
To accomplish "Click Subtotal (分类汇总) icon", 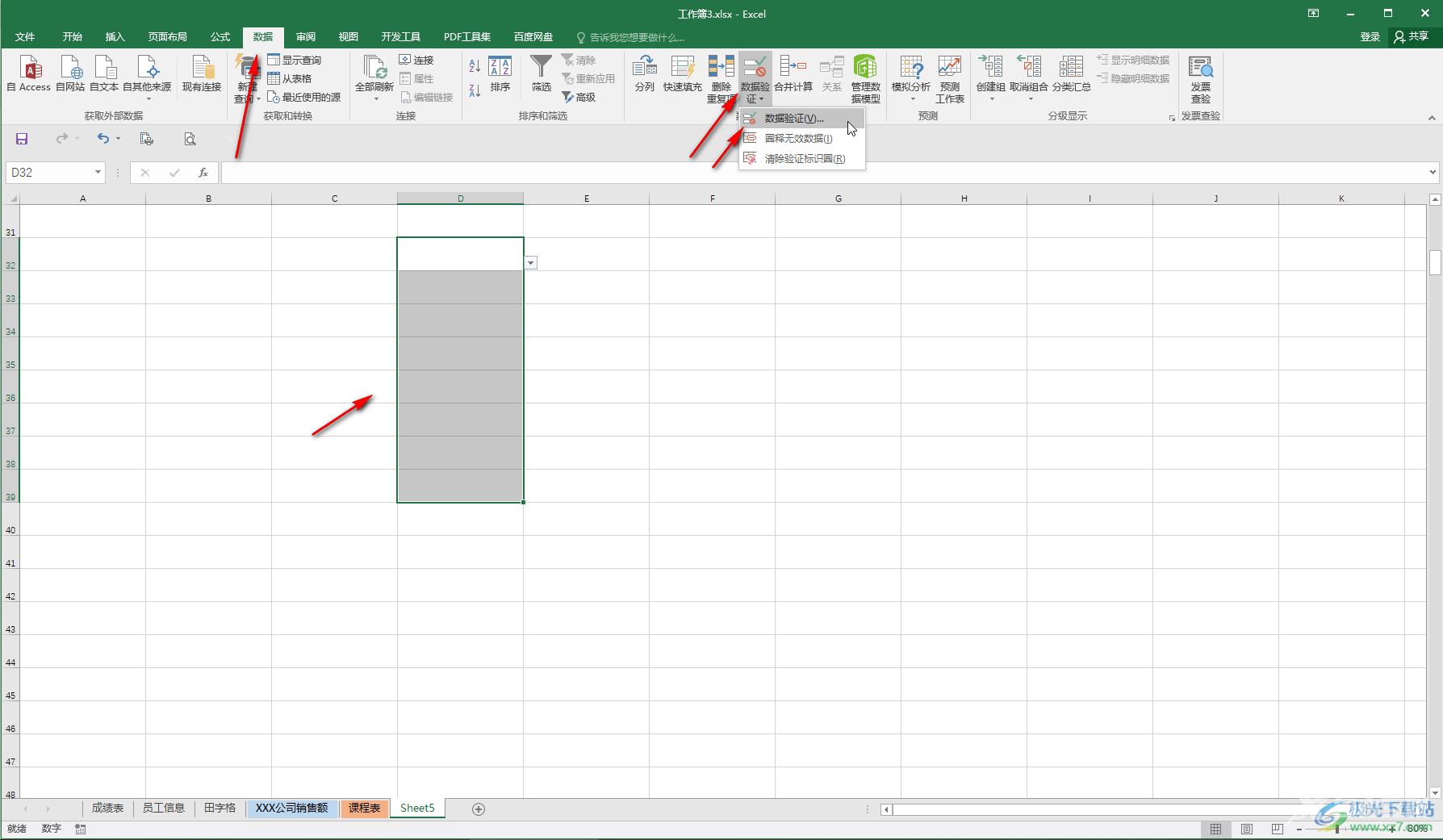I will pos(1071,73).
